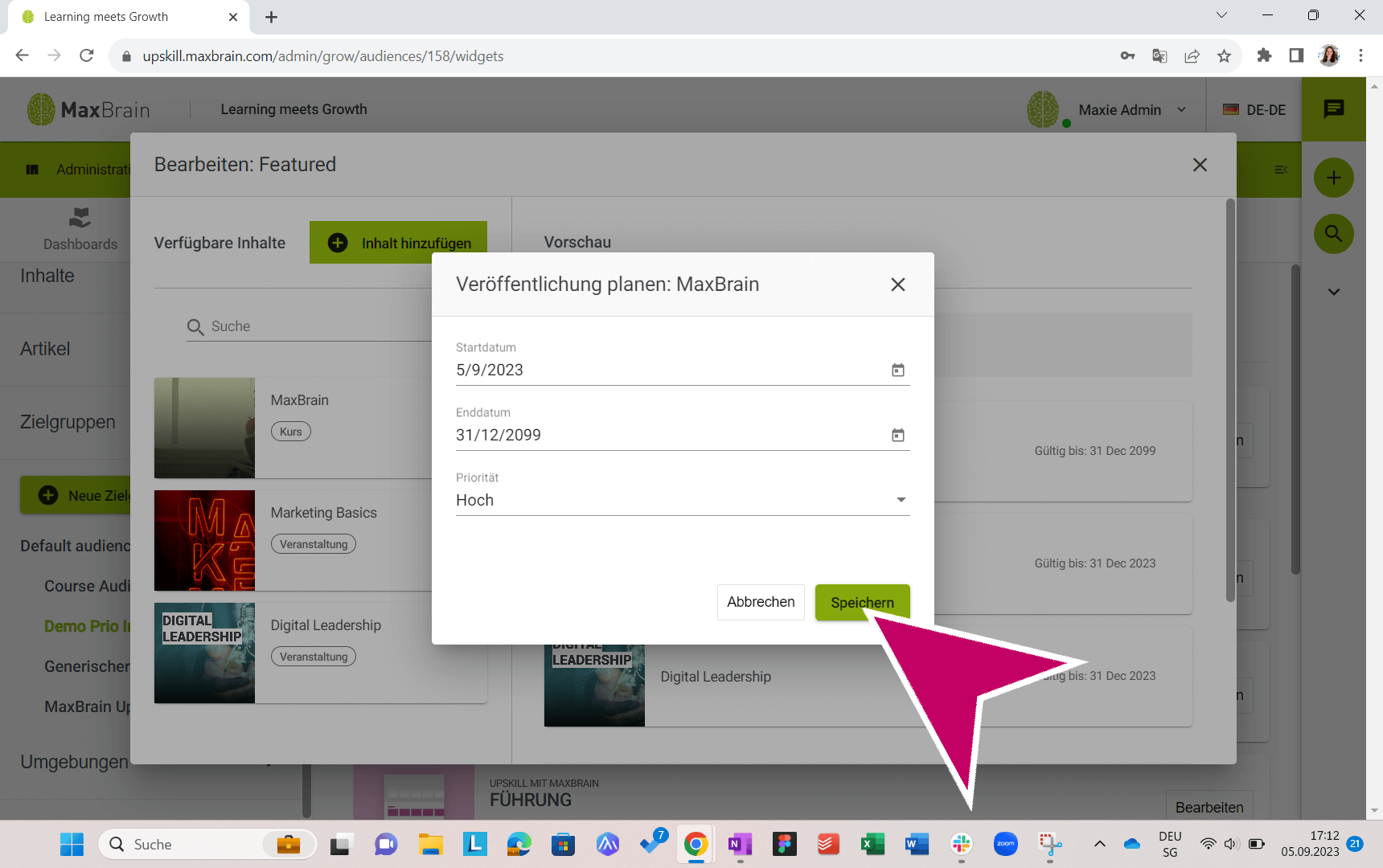Click the address bar URL

pos(323,56)
